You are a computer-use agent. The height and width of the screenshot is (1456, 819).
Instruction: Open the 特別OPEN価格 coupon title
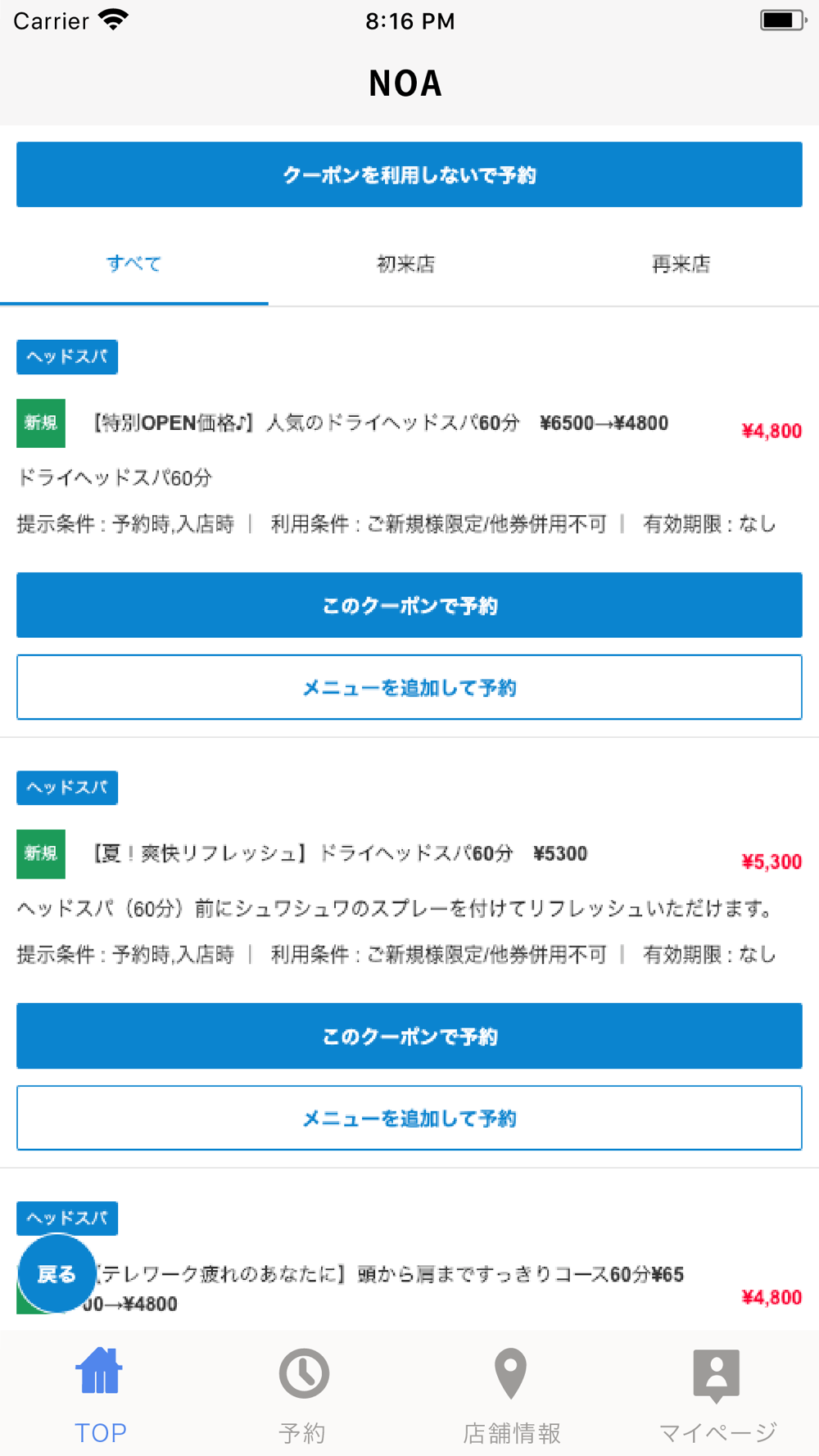(381, 423)
